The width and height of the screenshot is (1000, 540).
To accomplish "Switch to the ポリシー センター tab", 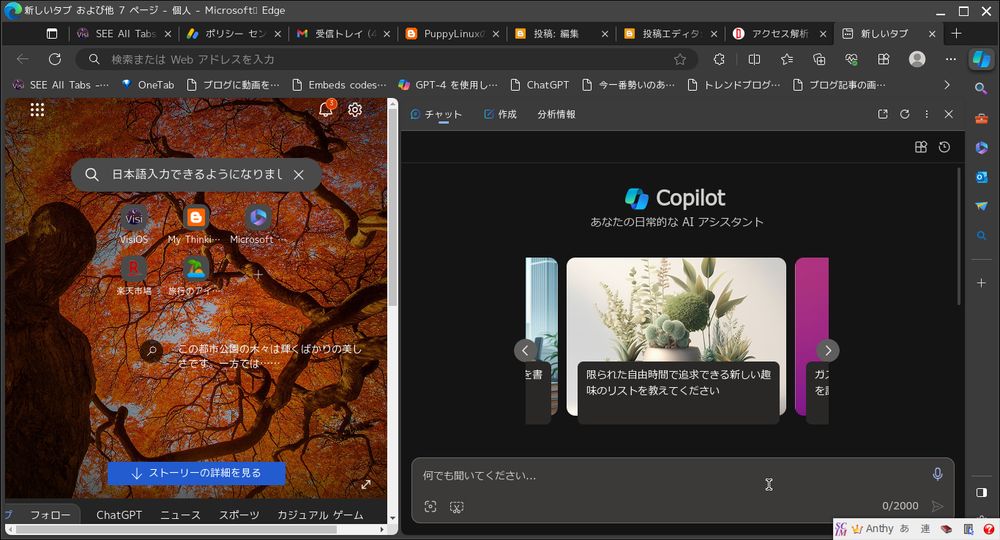I will click(233, 34).
